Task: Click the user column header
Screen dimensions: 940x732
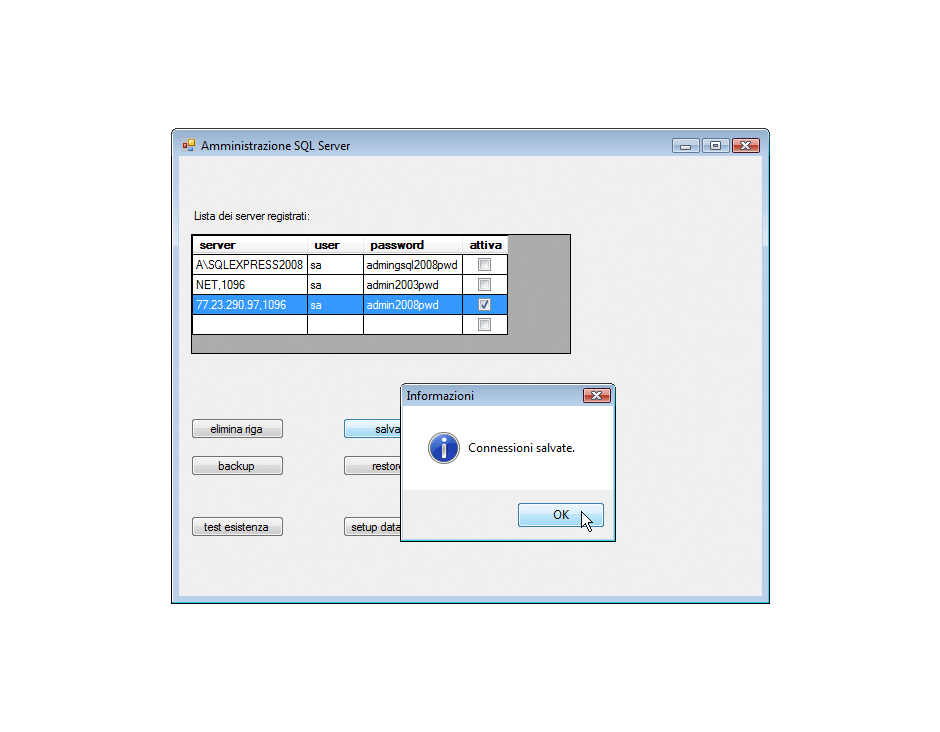Action: tap(335, 245)
